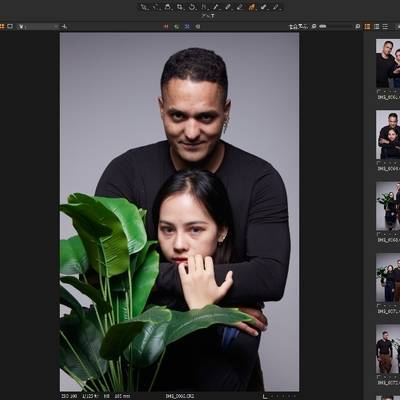The width and height of the screenshot is (400, 400).
Task: Click the blue icon in viewer toolbar
Action: [x=187, y=26]
